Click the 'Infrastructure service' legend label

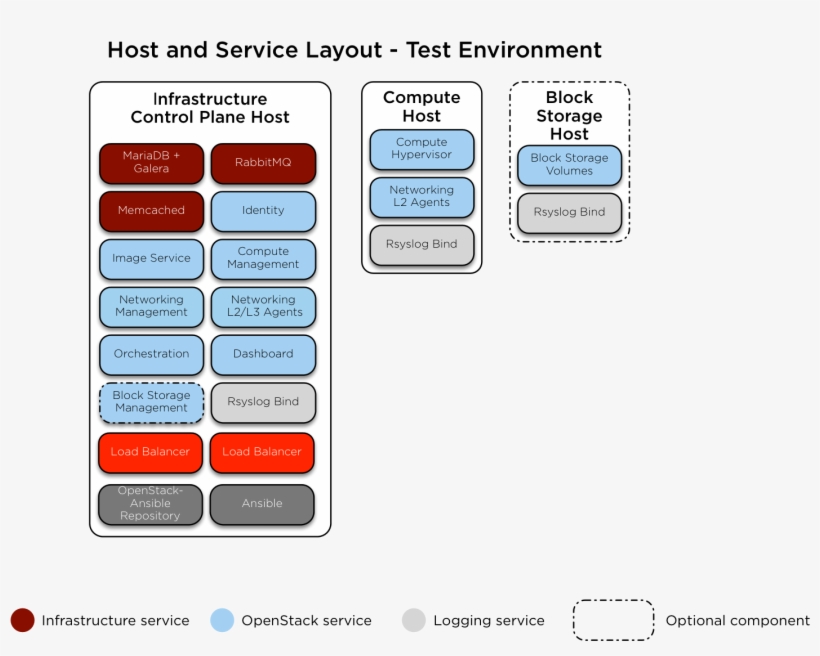[116, 620]
